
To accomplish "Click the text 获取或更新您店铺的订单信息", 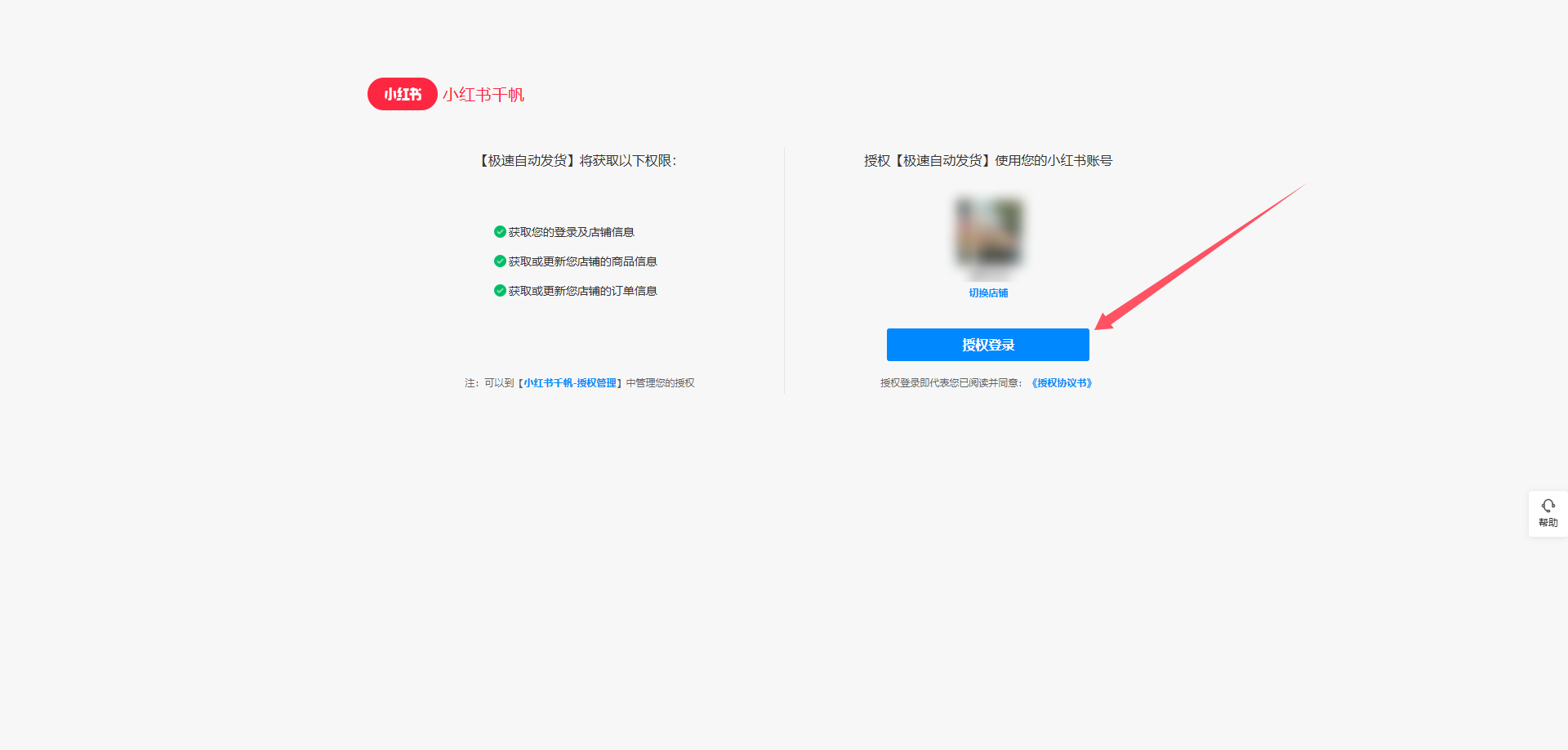I will pos(582,291).
